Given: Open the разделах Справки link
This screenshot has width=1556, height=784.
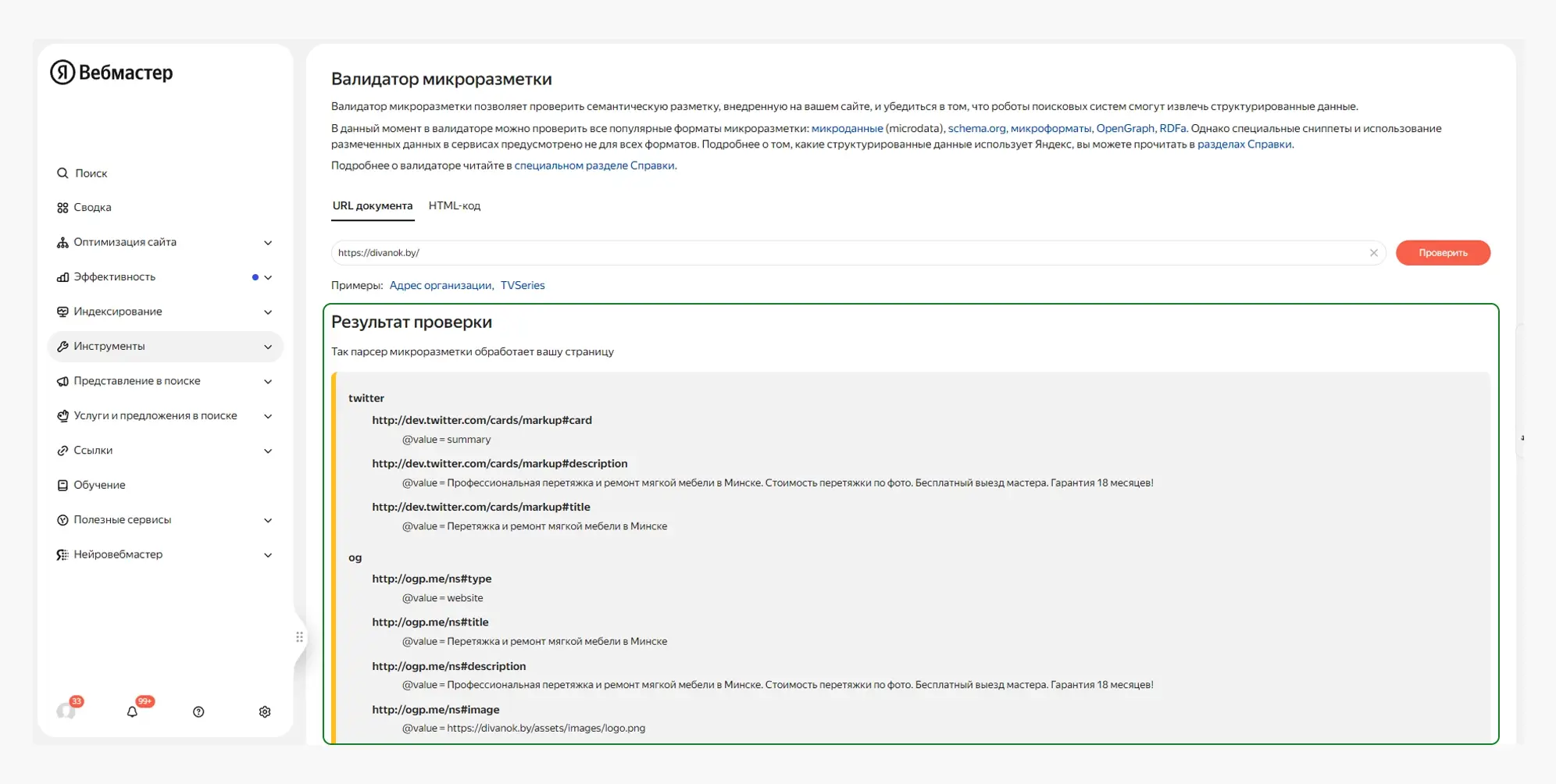Looking at the screenshot, I should [1244, 144].
